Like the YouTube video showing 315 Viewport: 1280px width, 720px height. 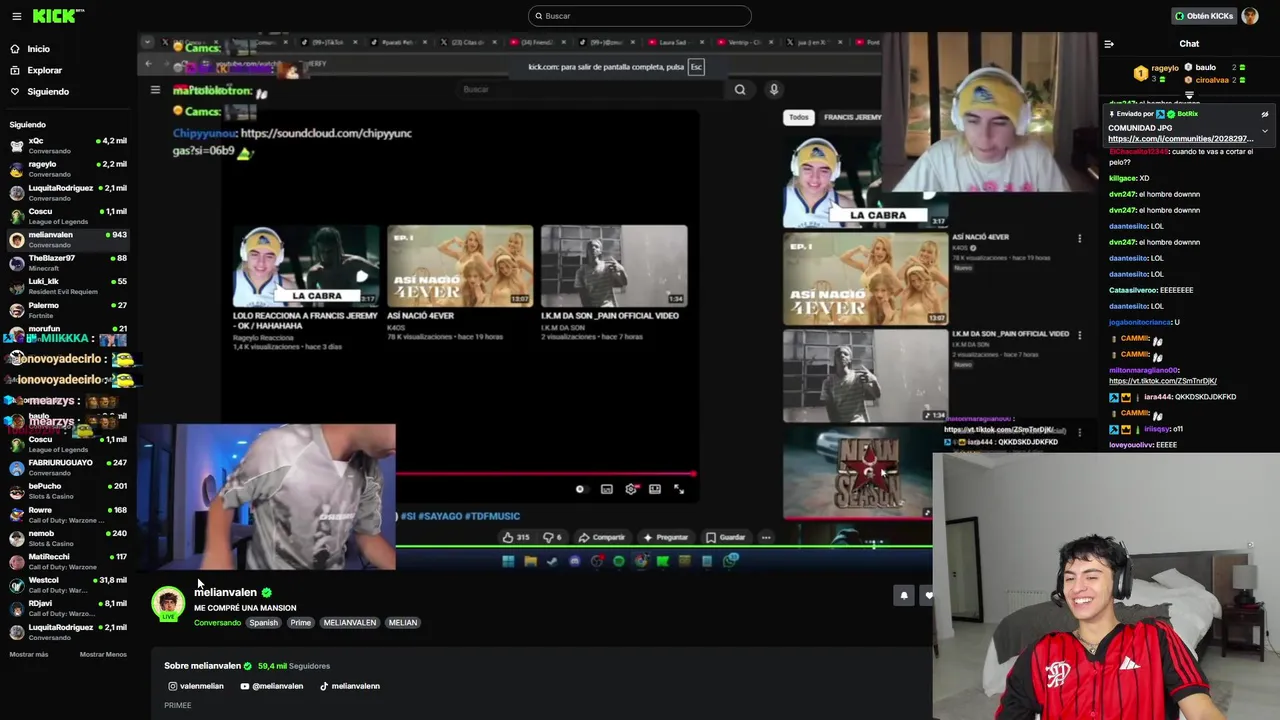(x=516, y=537)
